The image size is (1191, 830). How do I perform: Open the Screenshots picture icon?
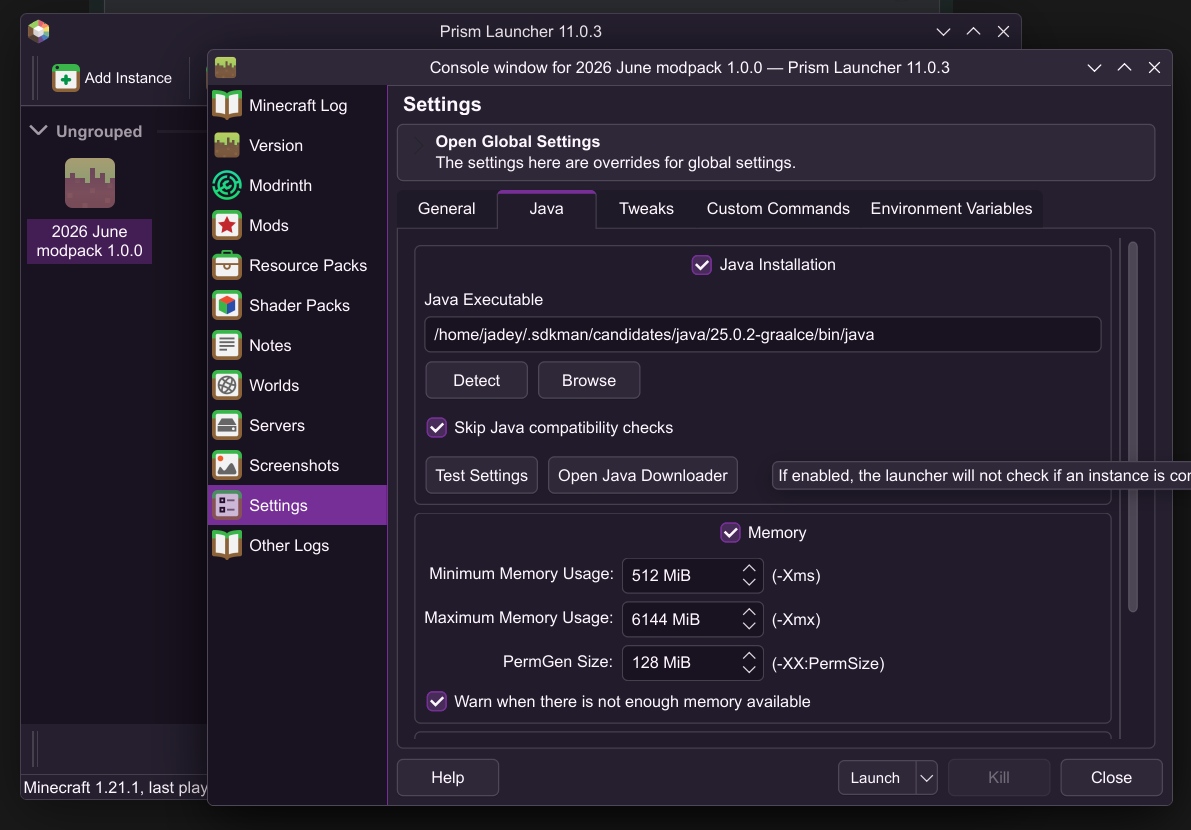[x=226, y=465]
